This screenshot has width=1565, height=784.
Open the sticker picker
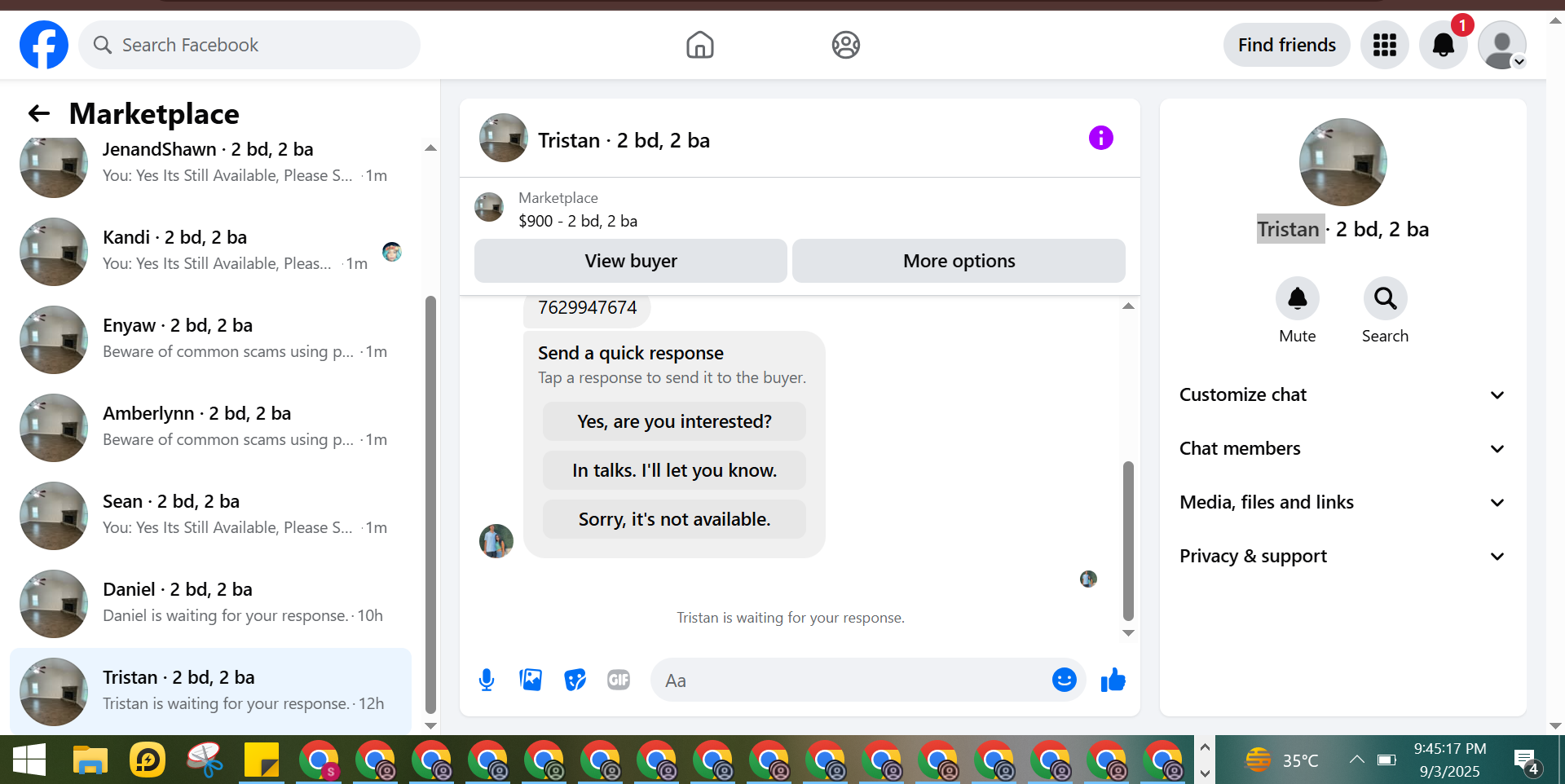[575, 680]
